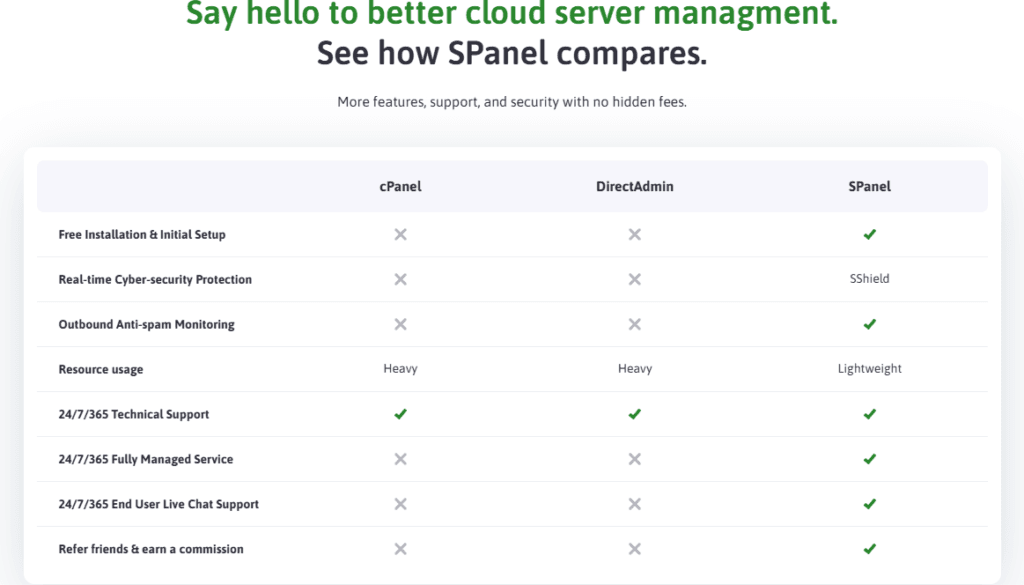Click Heavy under the DirectAdmin column

pyautogui.click(x=635, y=369)
